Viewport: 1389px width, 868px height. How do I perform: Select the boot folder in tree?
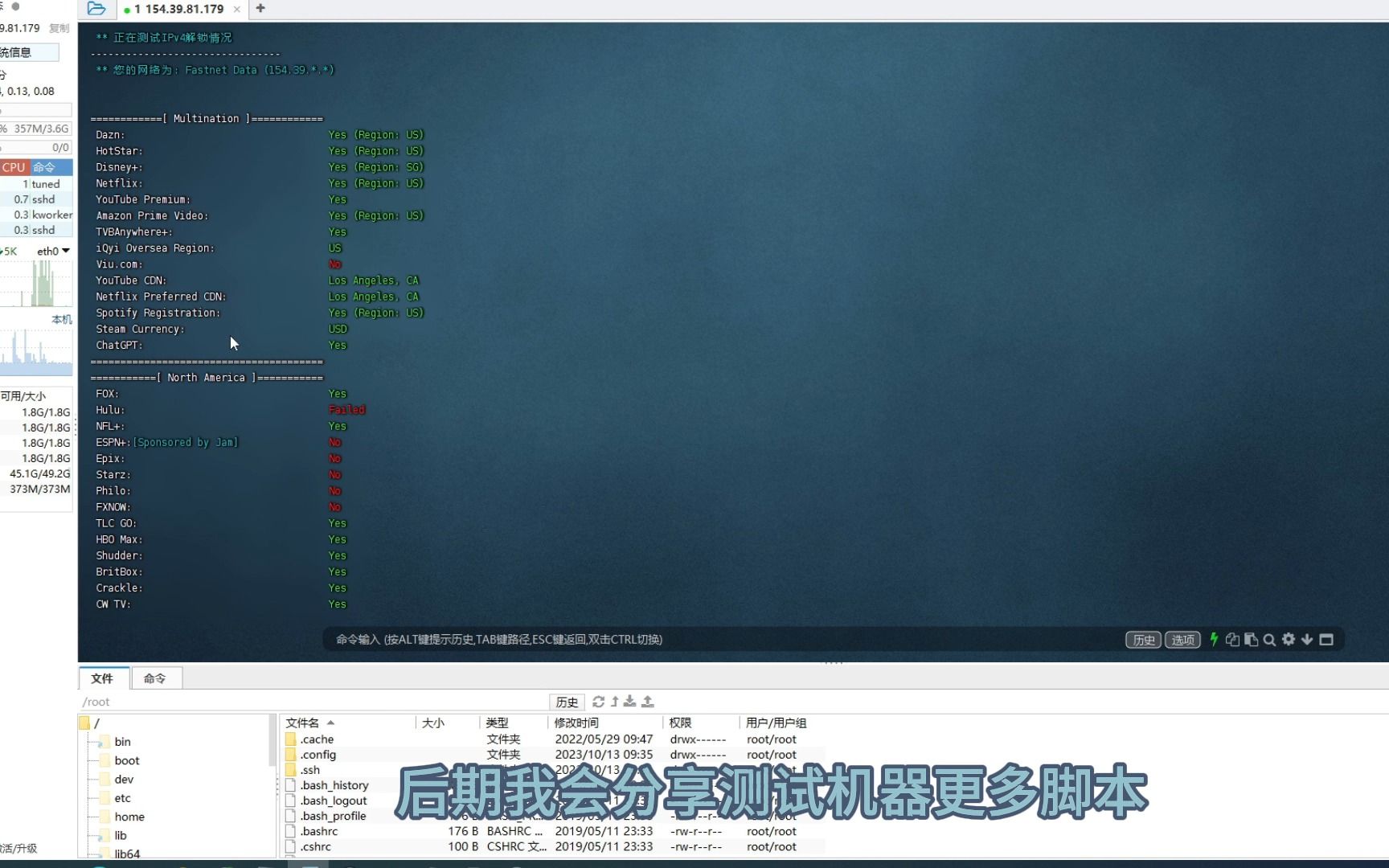tap(118, 760)
